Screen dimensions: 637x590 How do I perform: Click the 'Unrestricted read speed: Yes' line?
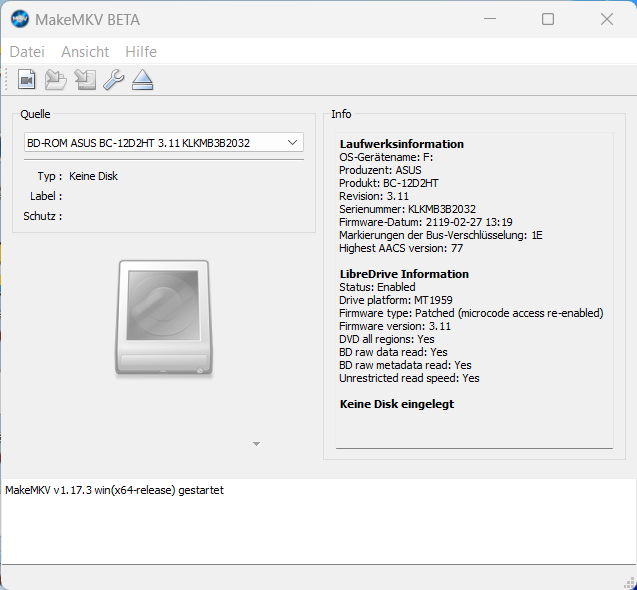(x=409, y=378)
